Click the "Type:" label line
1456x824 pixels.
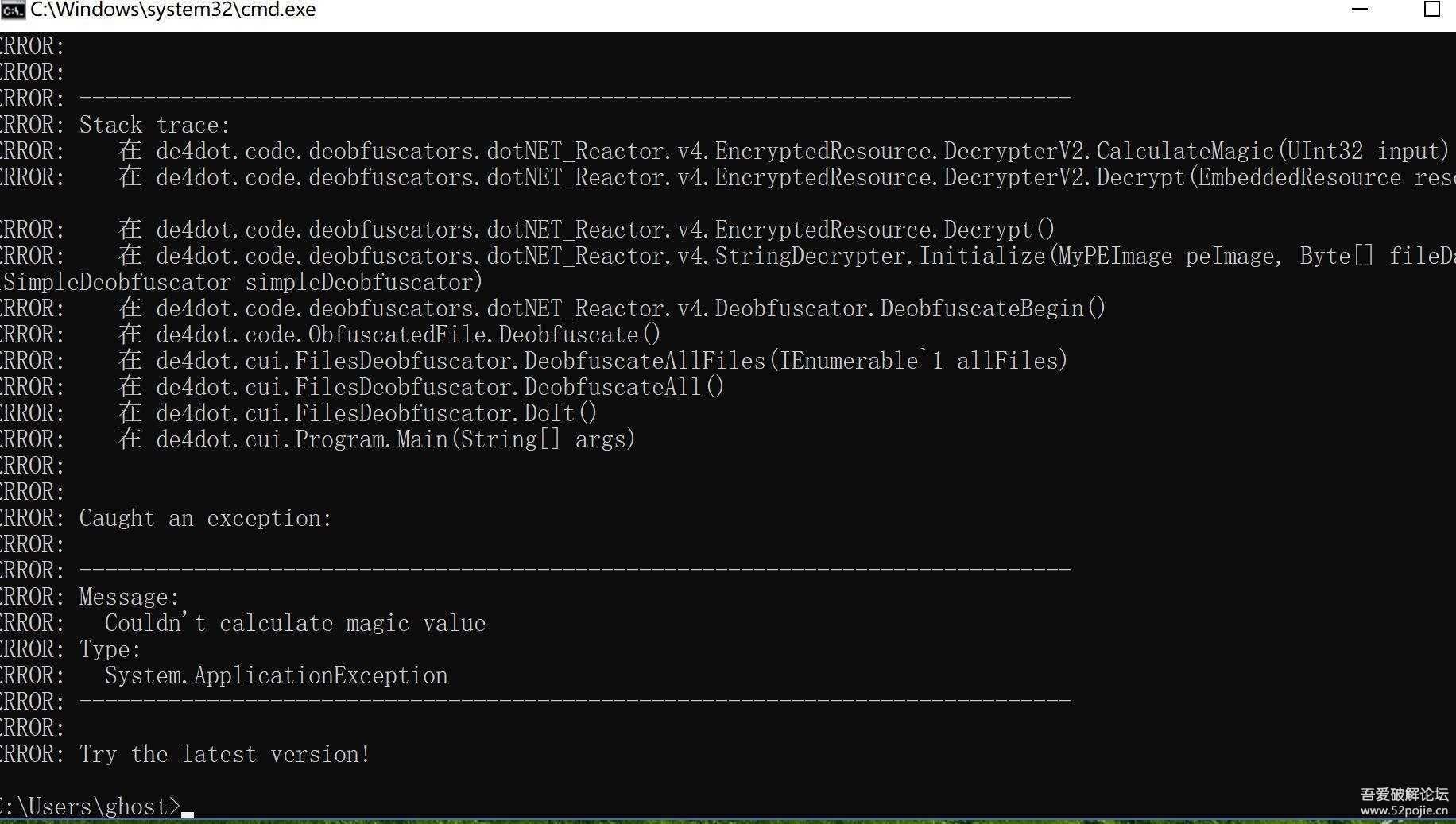point(110,649)
